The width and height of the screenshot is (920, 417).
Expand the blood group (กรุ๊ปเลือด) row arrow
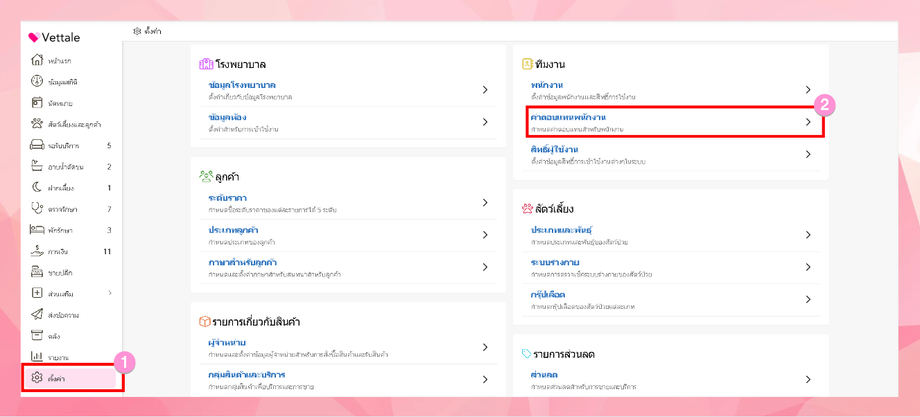tap(808, 300)
